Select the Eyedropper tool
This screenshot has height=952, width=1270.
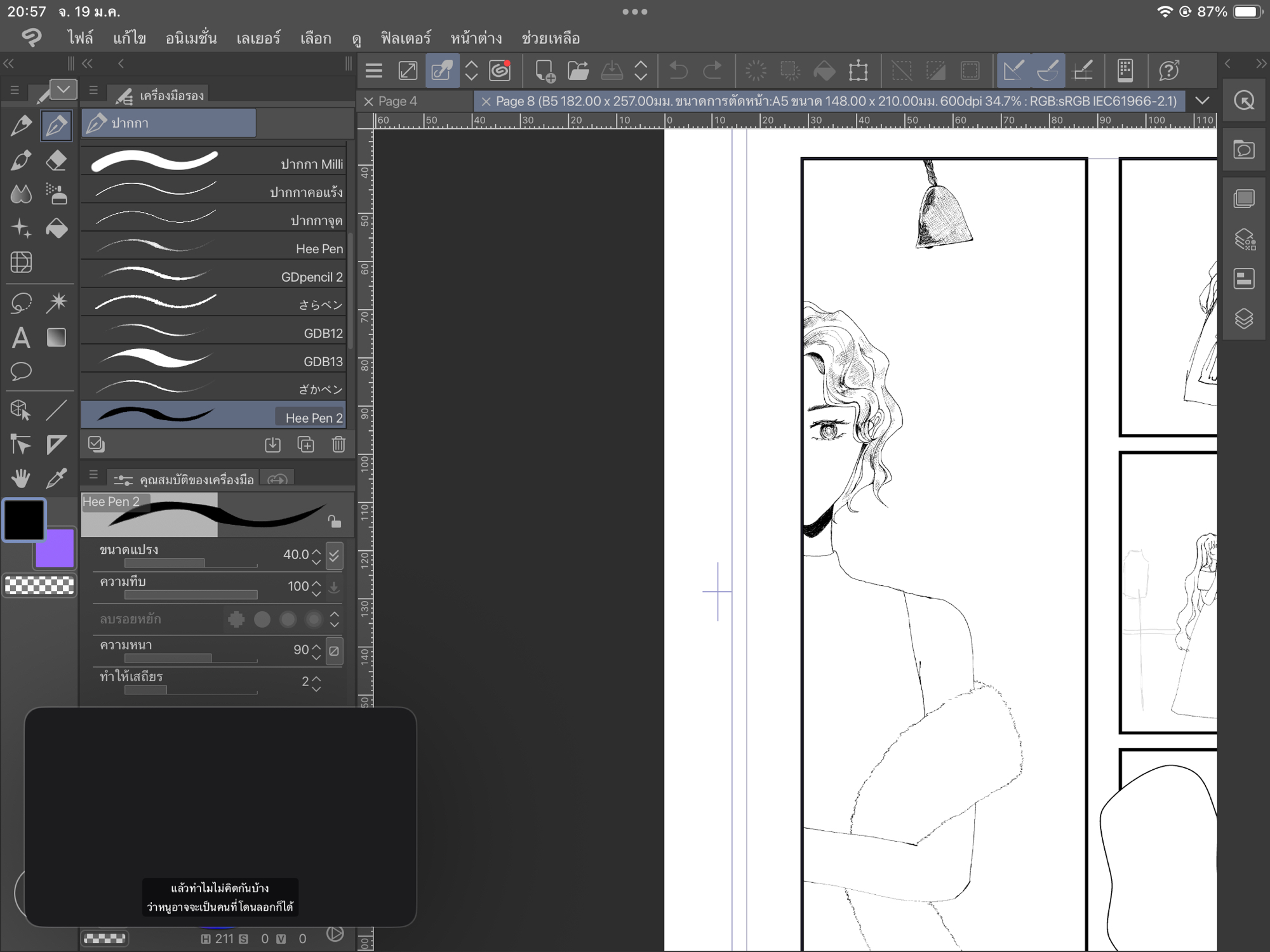pos(57,478)
